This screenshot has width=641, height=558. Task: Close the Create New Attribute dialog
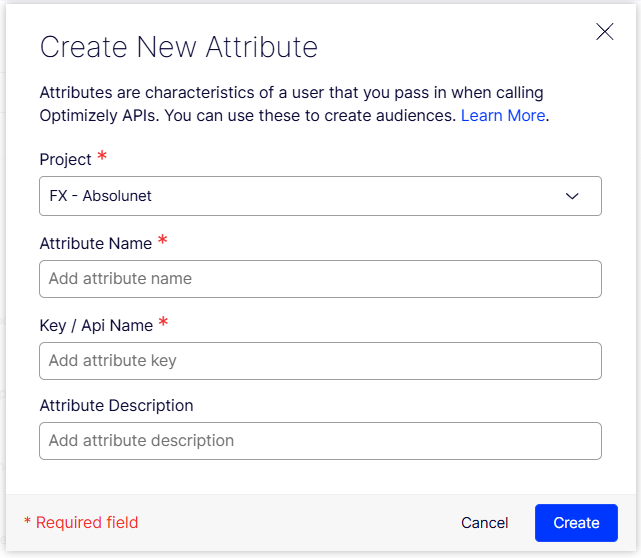coord(604,32)
